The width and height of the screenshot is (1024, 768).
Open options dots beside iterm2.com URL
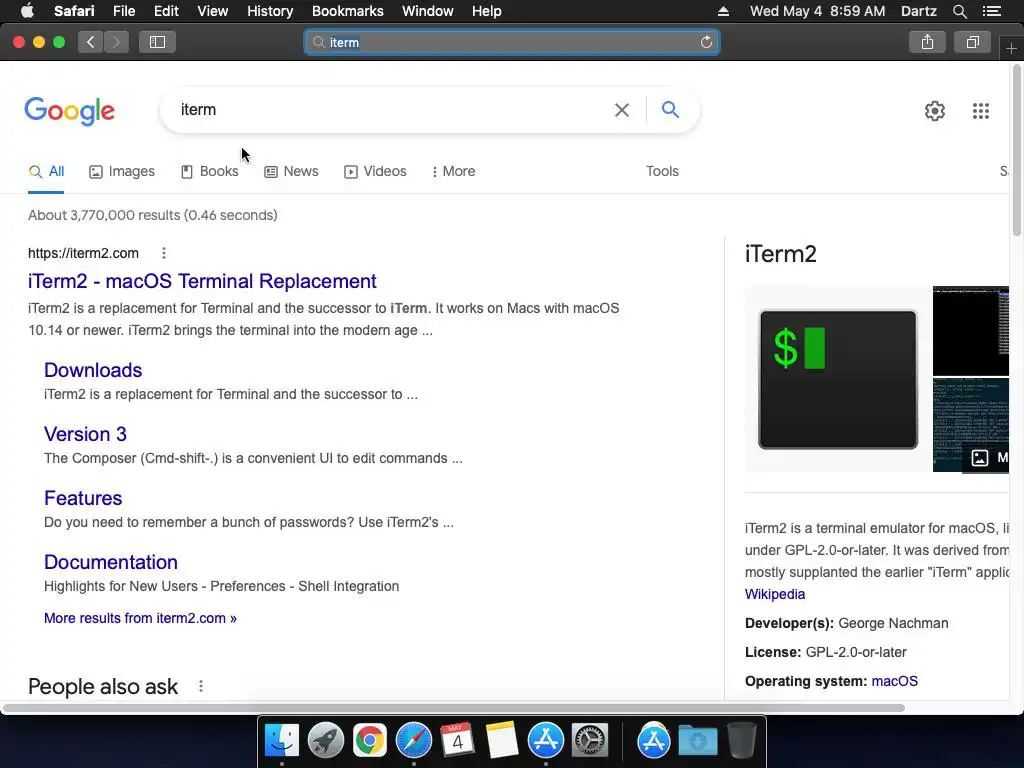point(164,253)
